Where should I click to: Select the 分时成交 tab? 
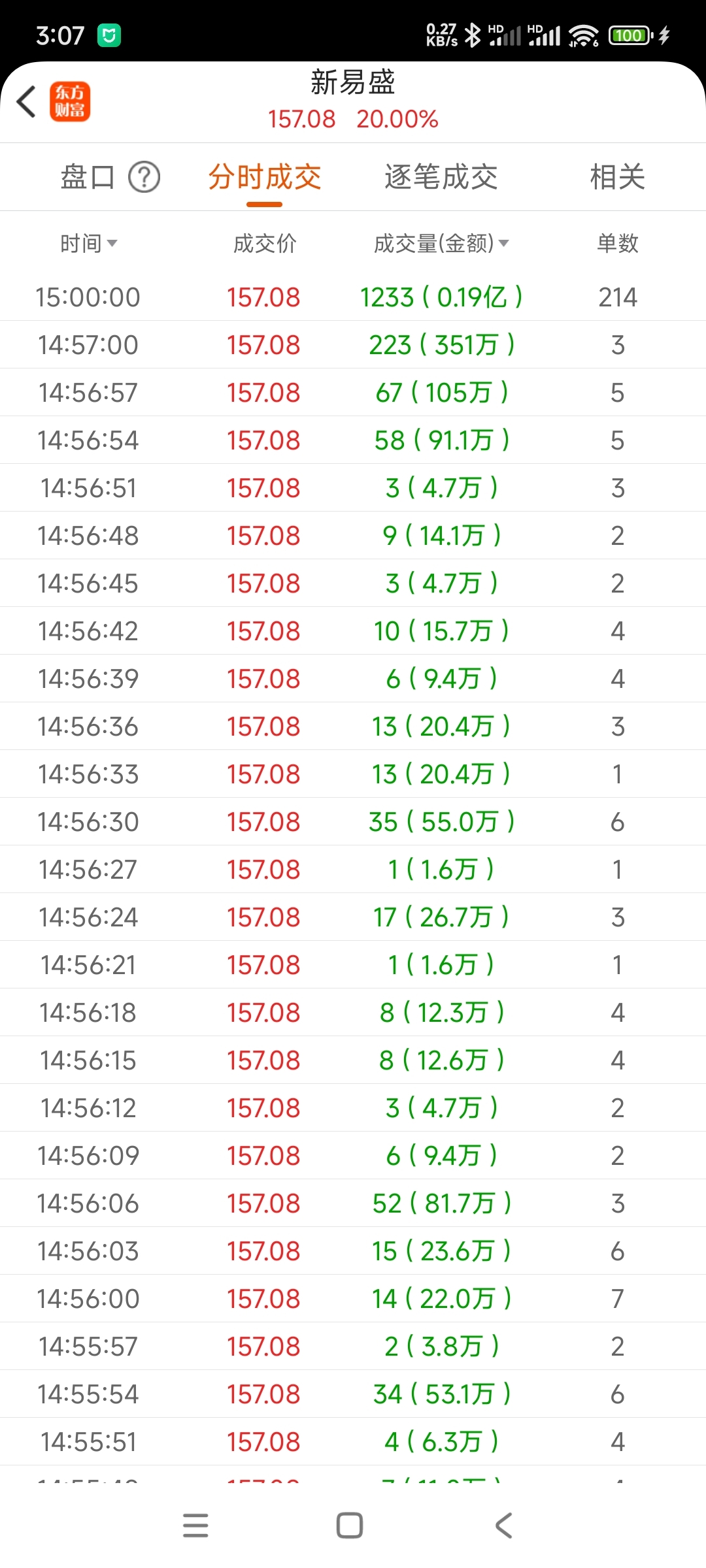click(x=265, y=177)
